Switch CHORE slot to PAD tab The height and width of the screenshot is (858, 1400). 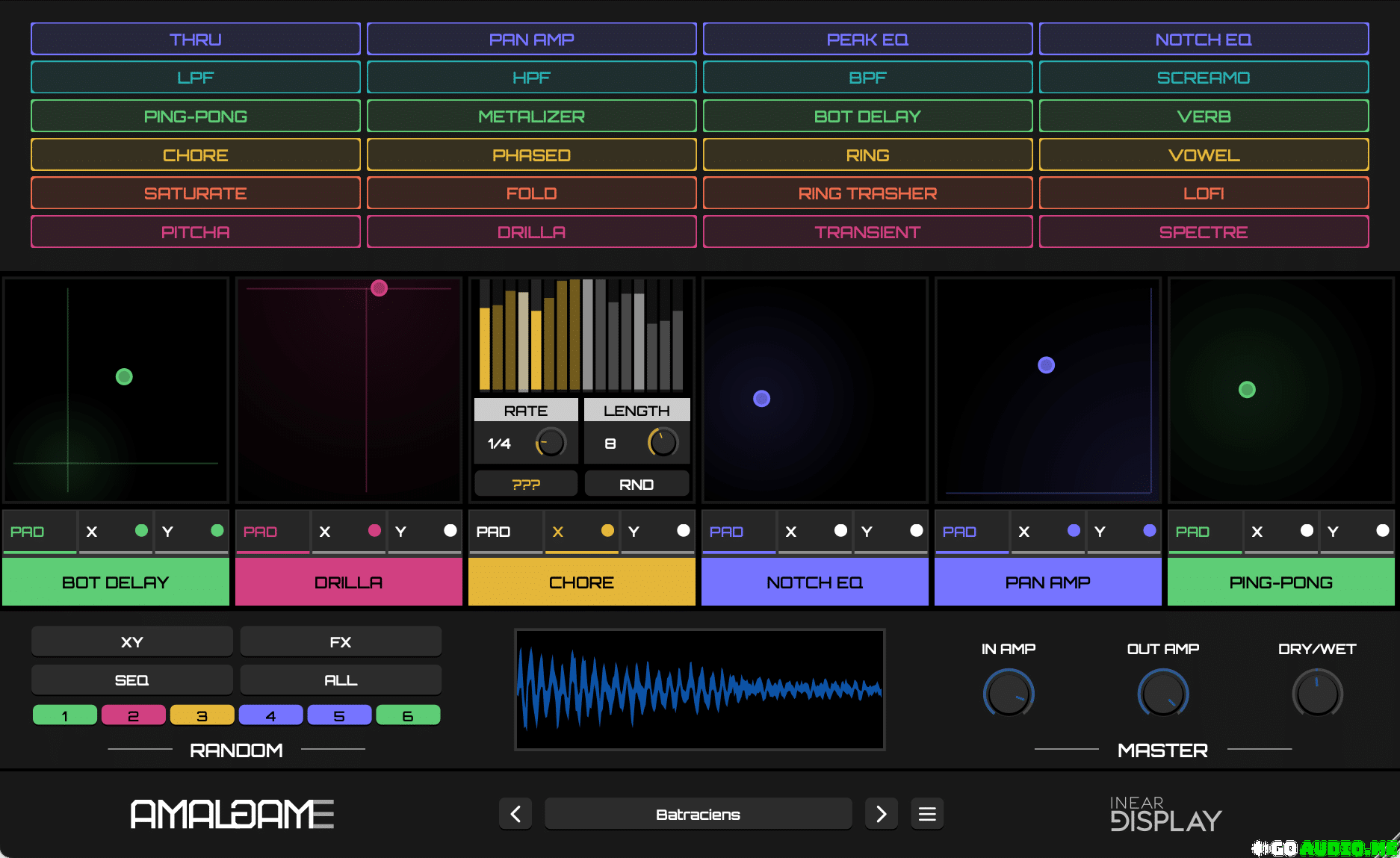coord(506,532)
